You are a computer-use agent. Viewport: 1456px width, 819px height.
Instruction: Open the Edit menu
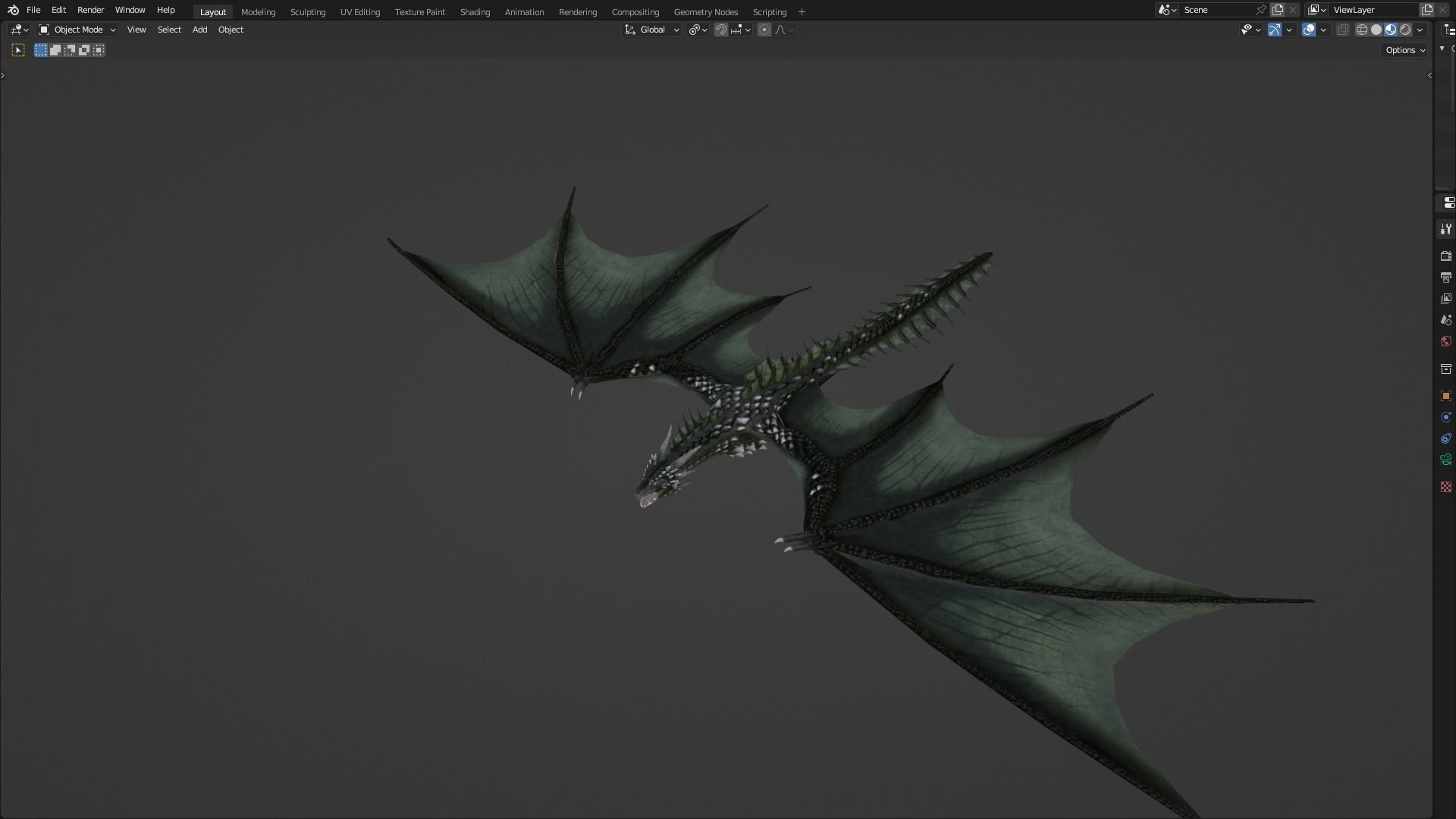point(58,10)
